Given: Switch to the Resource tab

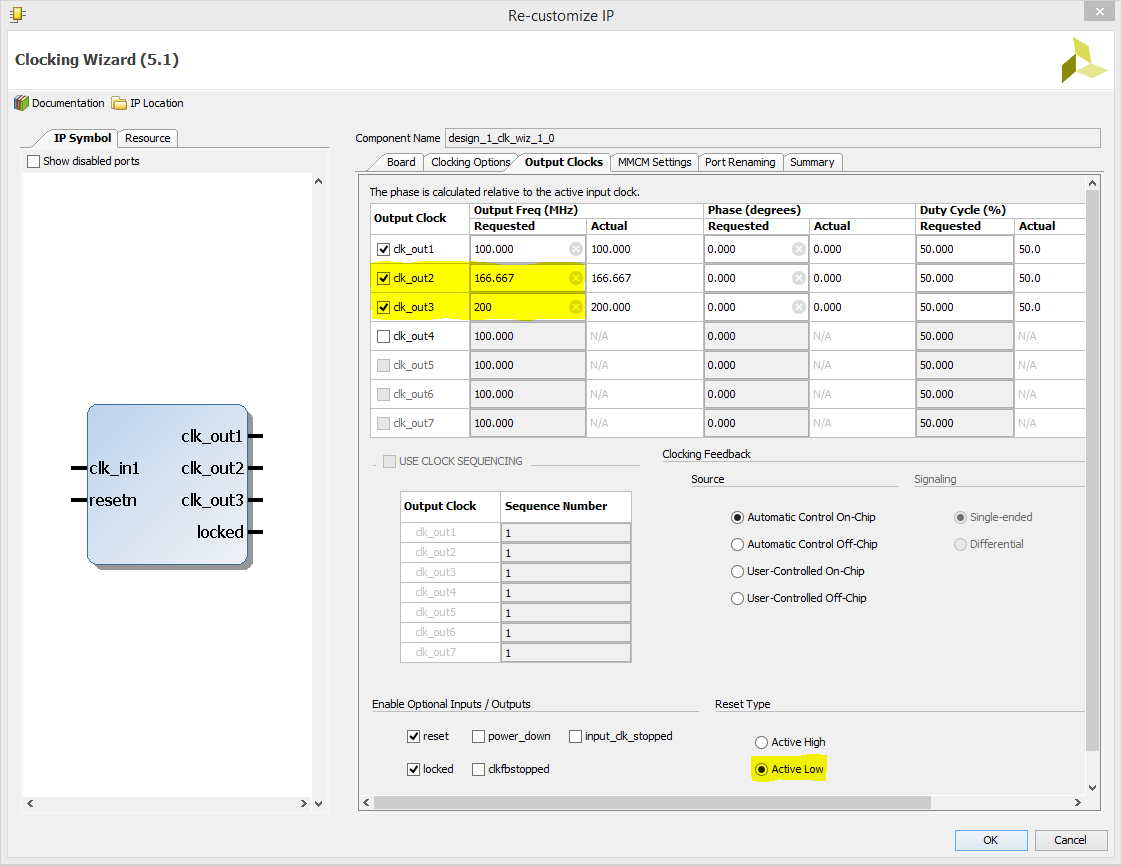Looking at the screenshot, I should click(147, 138).
